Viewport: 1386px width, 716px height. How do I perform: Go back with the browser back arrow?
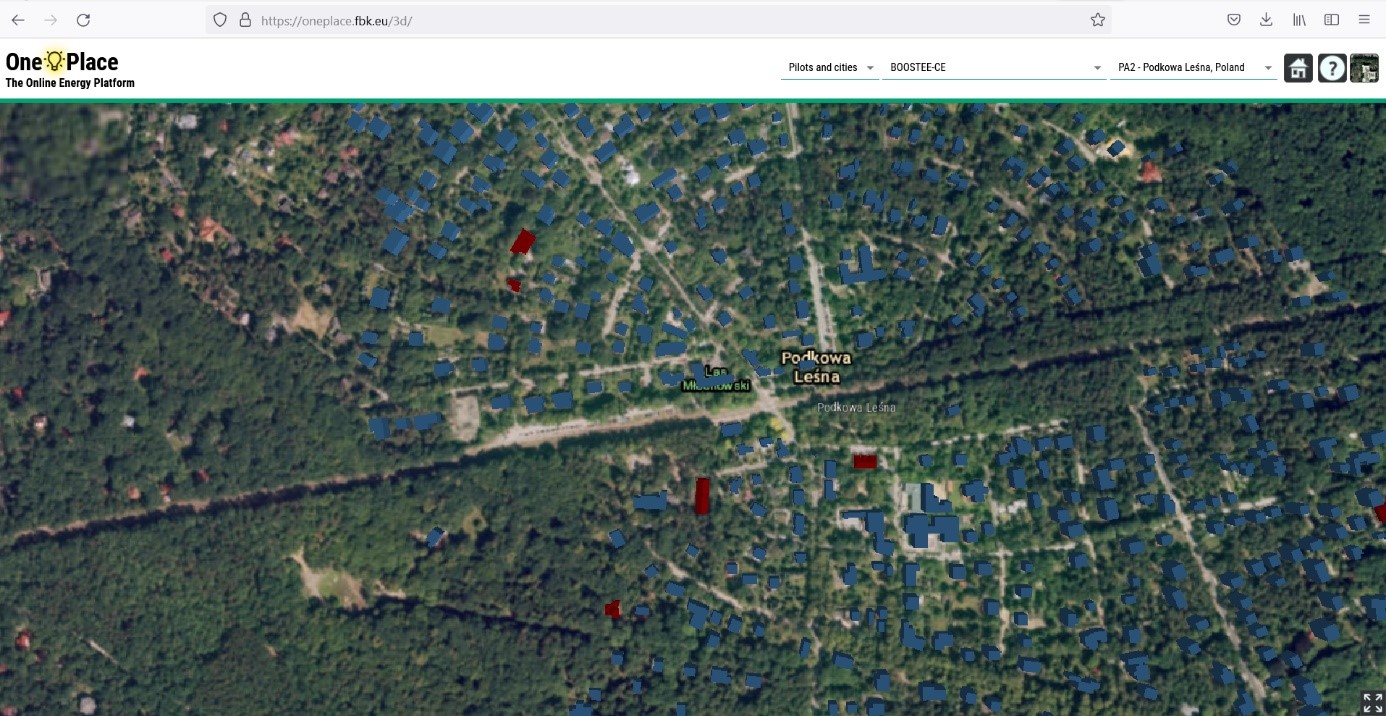tap(18, 20)
